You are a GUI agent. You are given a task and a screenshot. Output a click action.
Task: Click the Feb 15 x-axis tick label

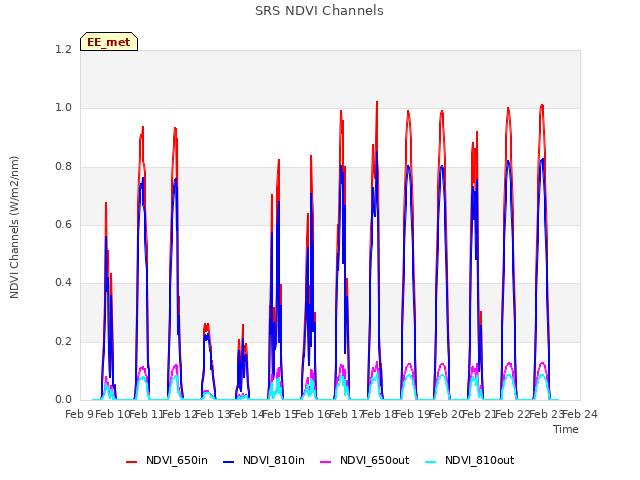[280, 414]
